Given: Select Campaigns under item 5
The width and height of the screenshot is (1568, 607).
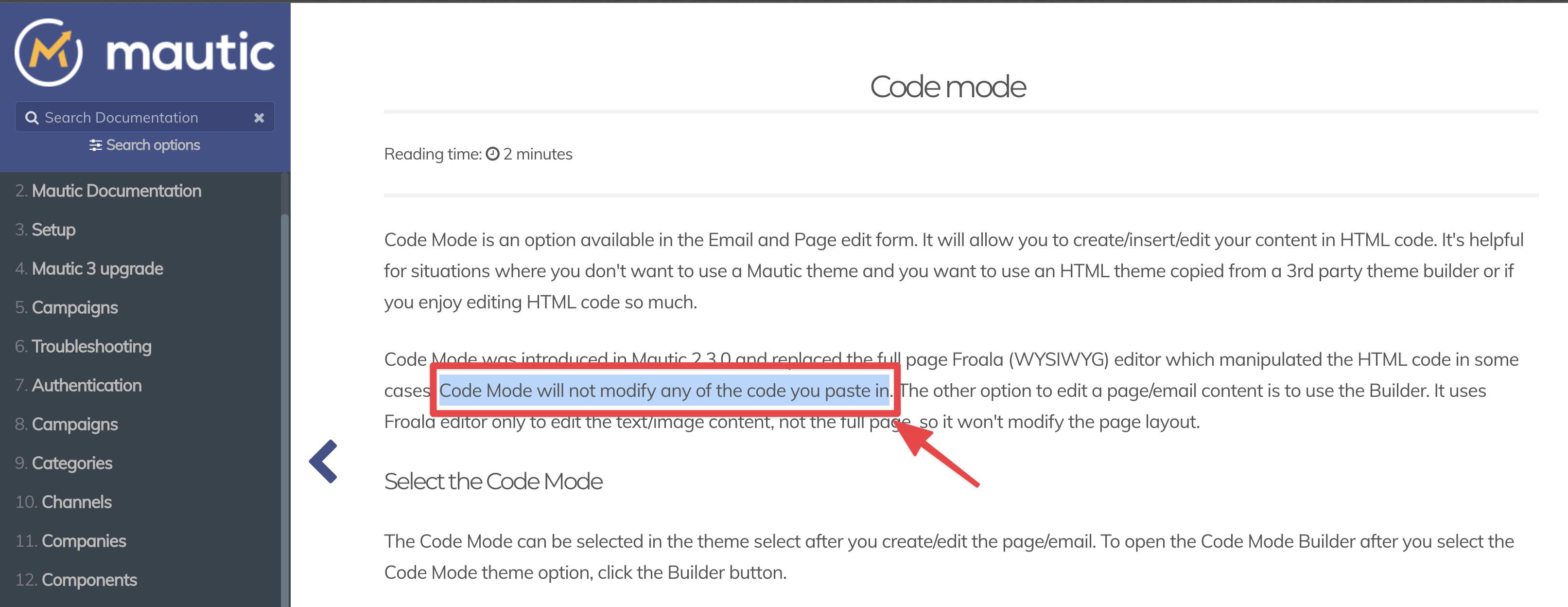Looking at the screenshot, I should (75, 307).
